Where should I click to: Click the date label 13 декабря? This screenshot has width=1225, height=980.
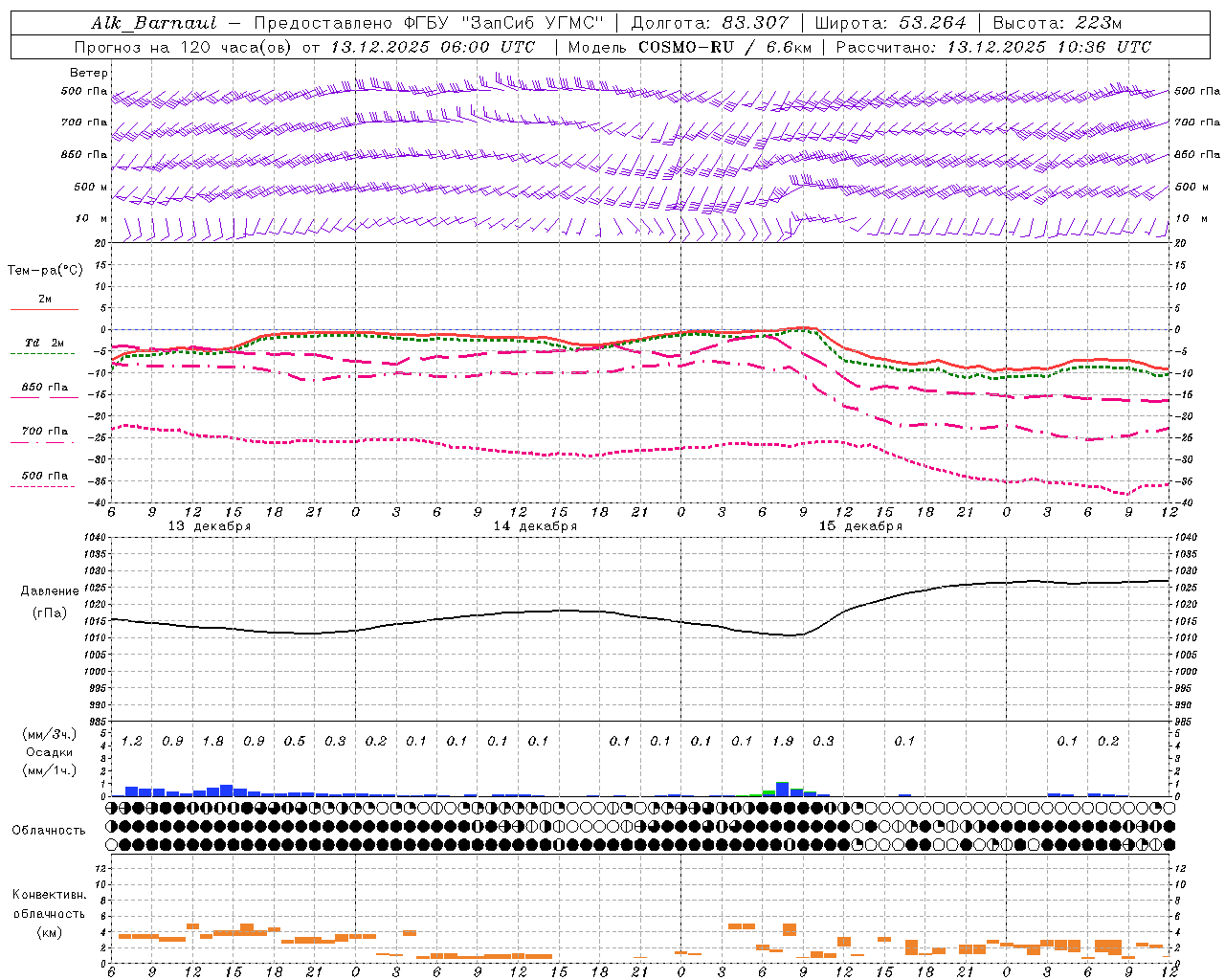pyautogui.click(x=210, y=526)
